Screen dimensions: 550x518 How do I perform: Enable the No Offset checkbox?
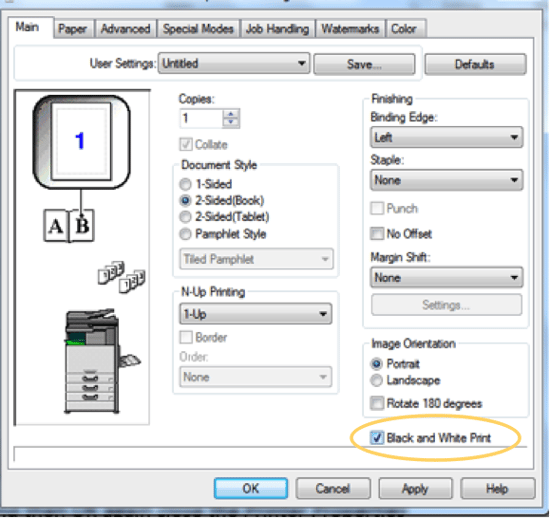tap(377, 234)
